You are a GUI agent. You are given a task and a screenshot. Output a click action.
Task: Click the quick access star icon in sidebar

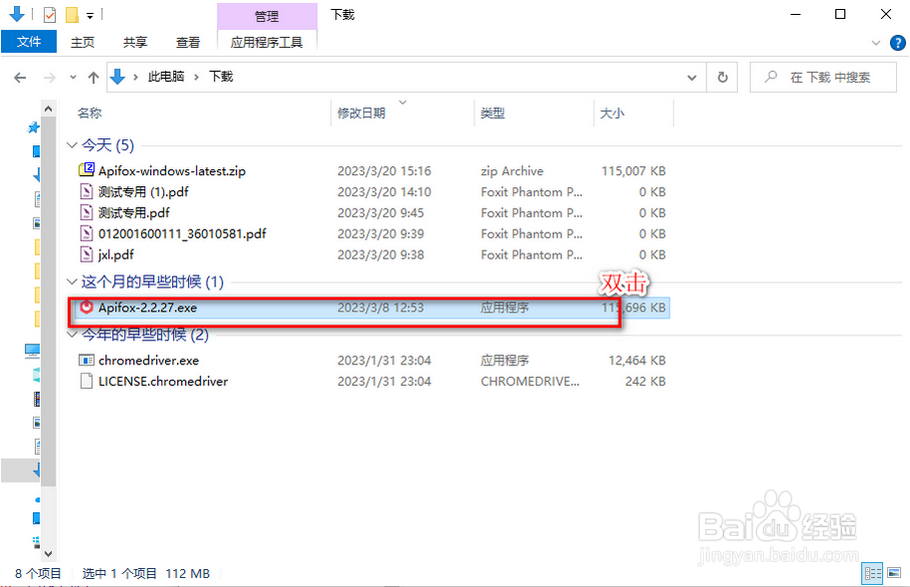[x=34, y=127]
